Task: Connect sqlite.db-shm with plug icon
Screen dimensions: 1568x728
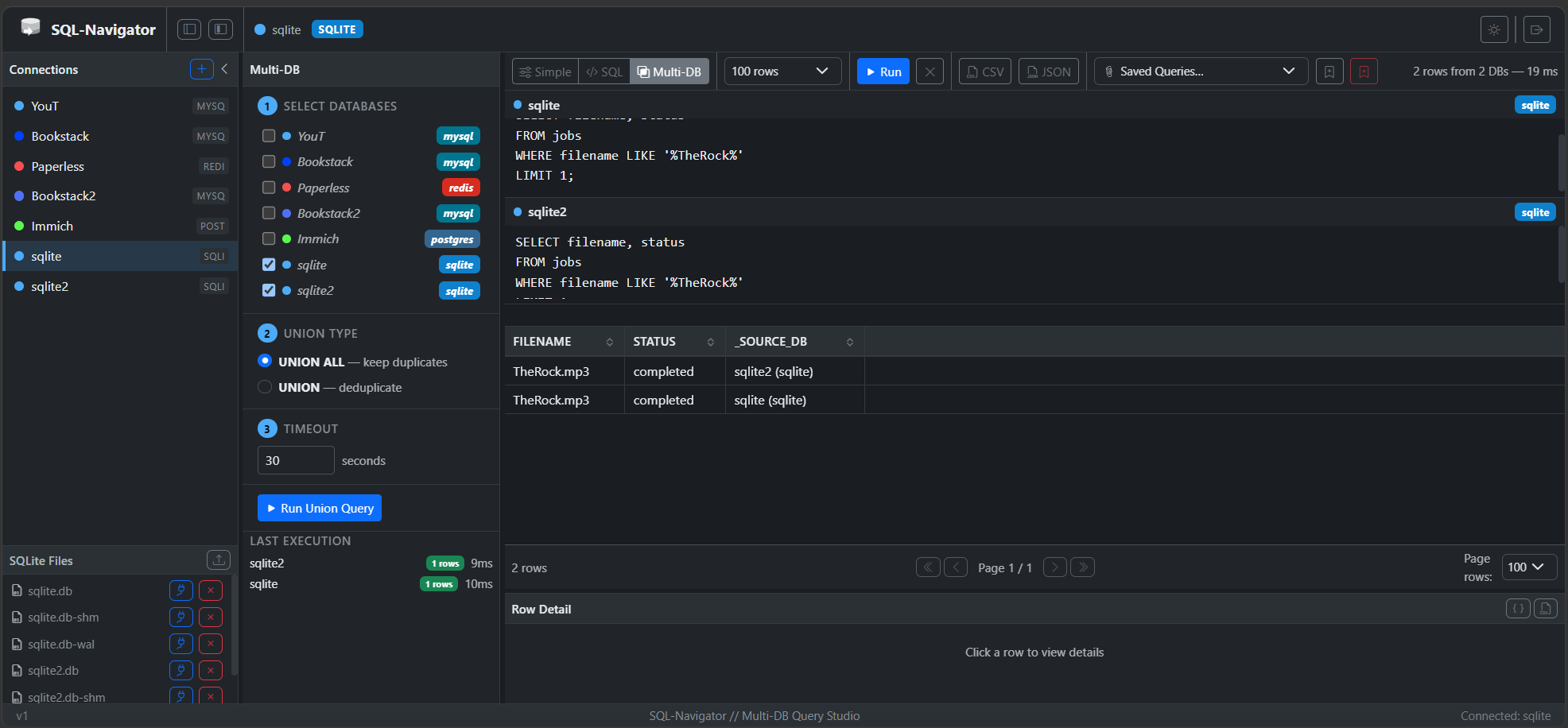Action: [181, 618]
